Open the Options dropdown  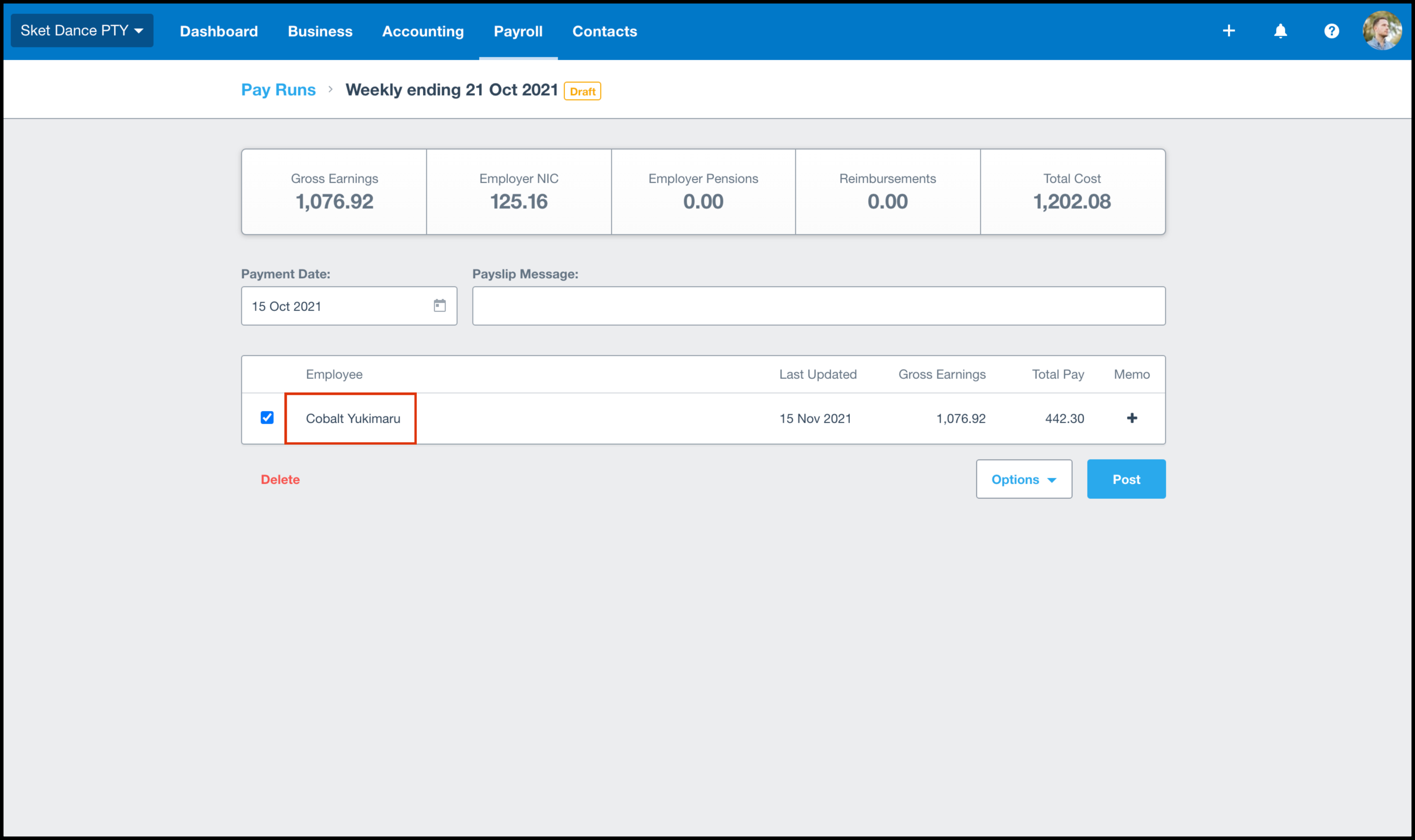1023,480
